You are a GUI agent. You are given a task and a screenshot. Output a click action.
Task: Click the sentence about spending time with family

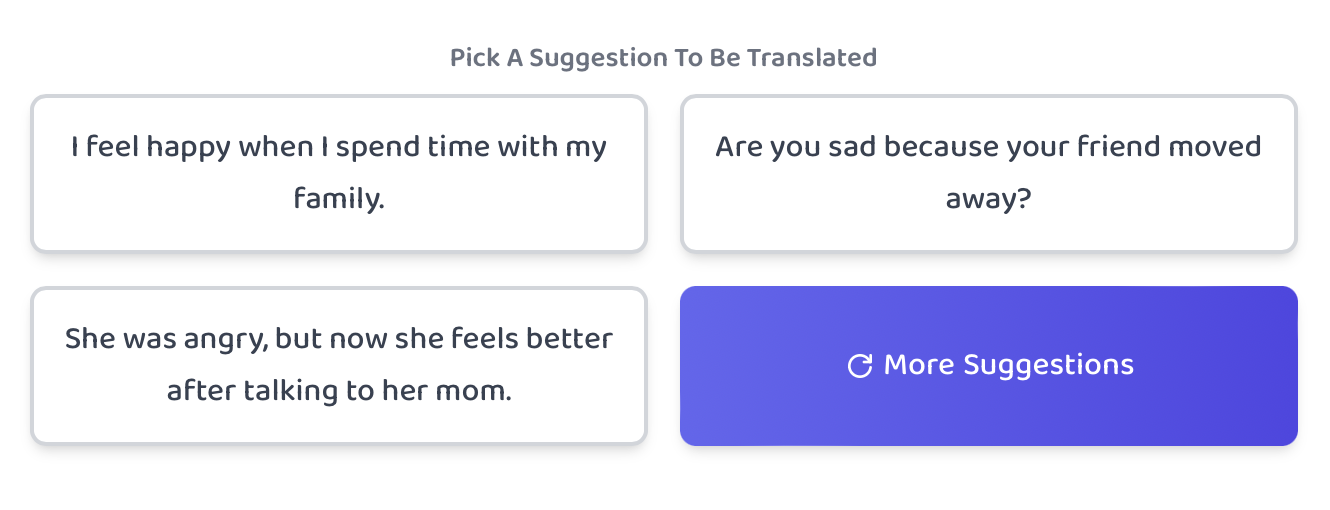(339, 173)
